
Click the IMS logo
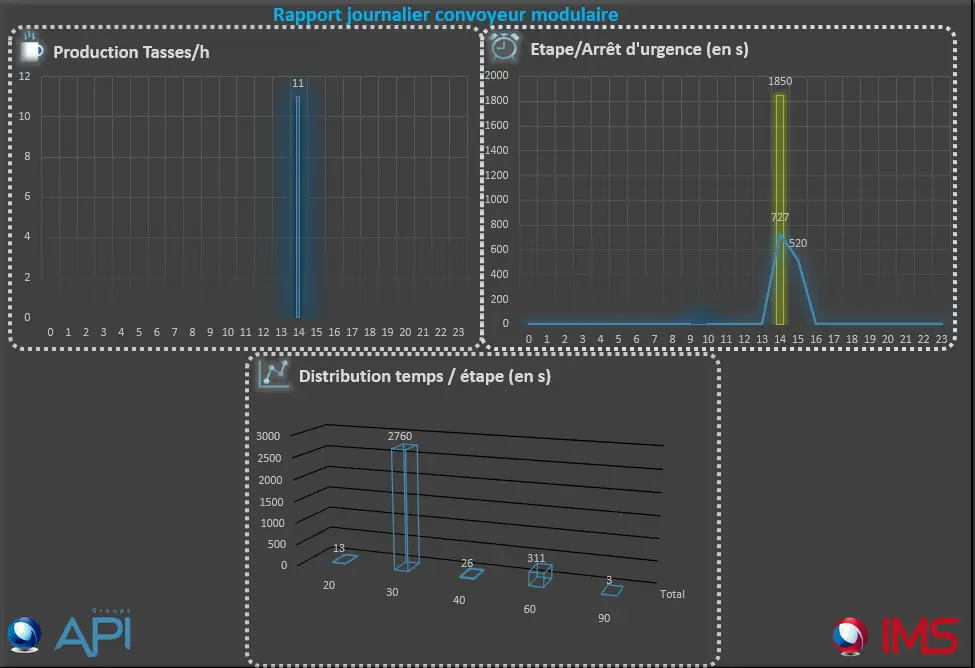point(895,636)
